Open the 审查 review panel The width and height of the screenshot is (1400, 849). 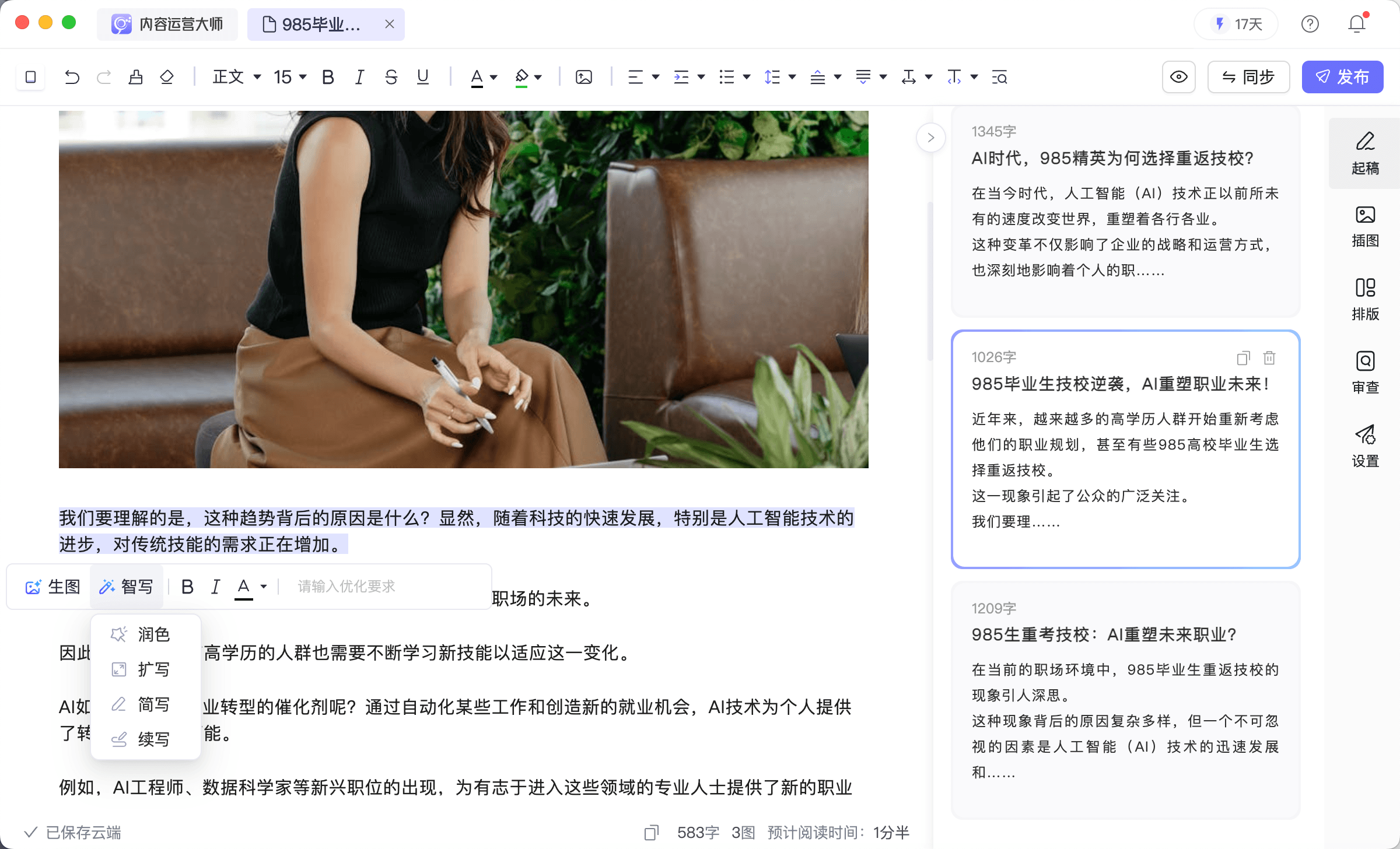click(x=1365, y=373)
